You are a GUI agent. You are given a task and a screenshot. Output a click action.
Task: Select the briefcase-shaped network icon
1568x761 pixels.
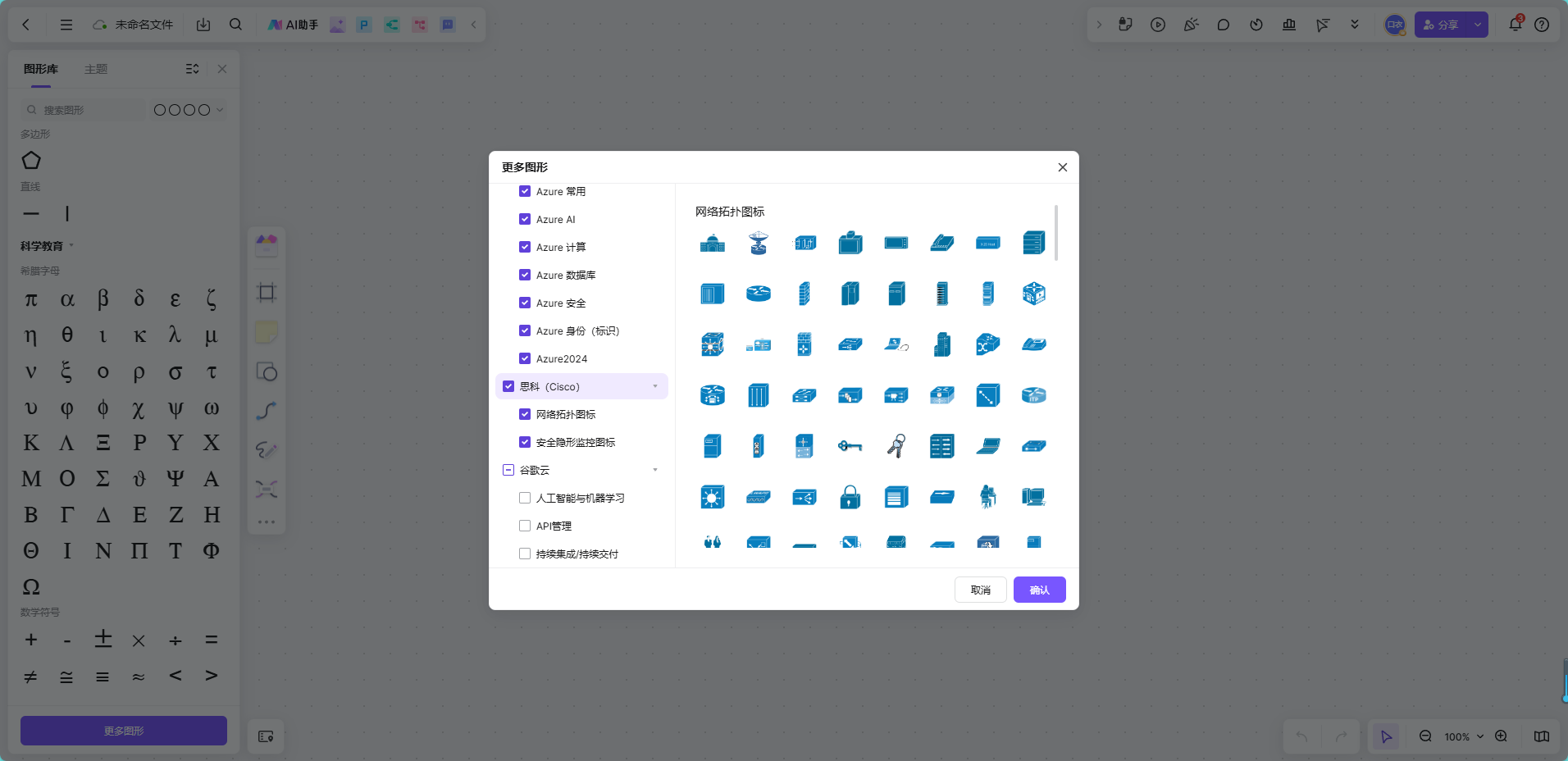850,243
